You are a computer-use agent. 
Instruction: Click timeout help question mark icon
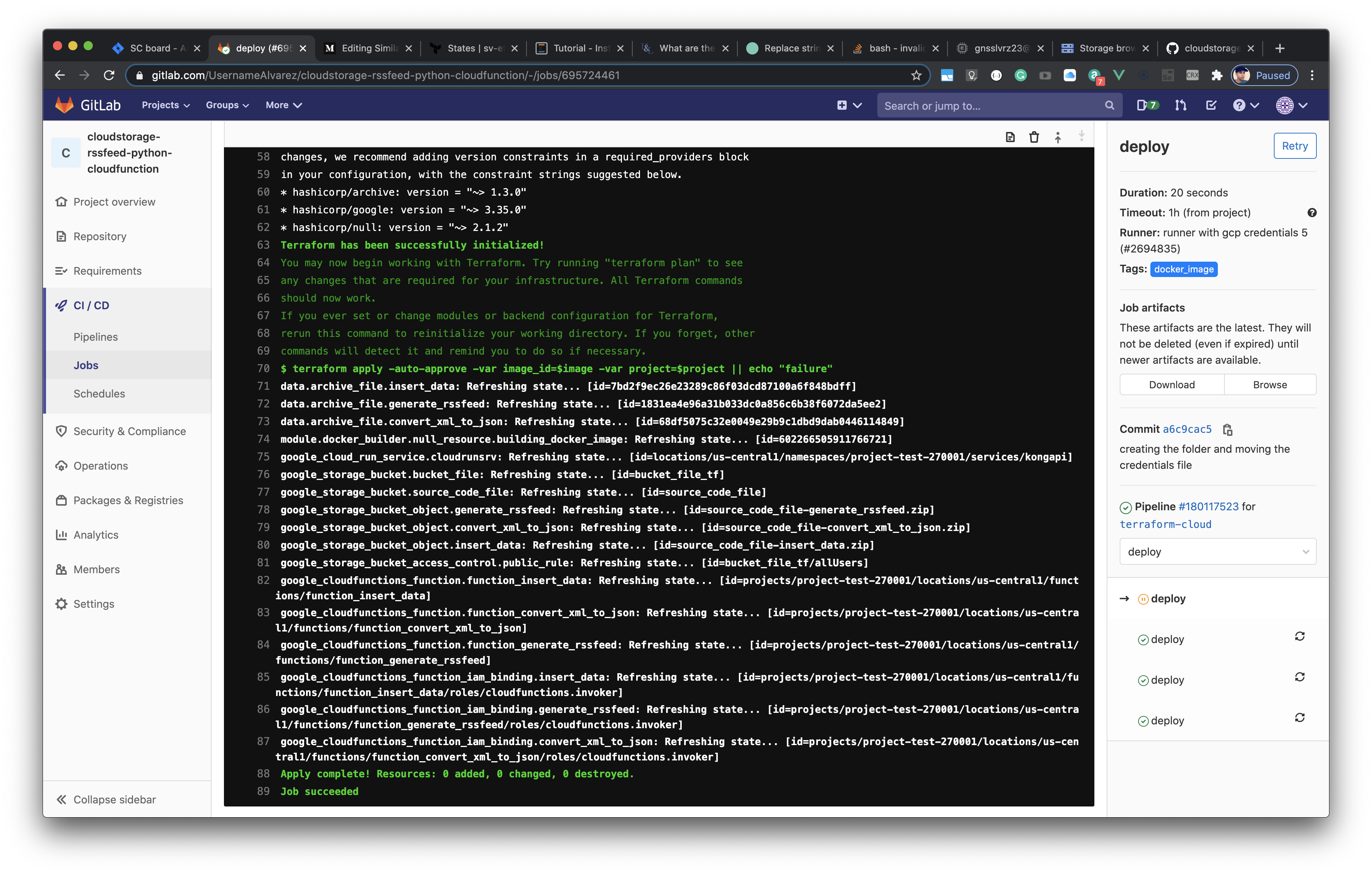point(1311,213)
